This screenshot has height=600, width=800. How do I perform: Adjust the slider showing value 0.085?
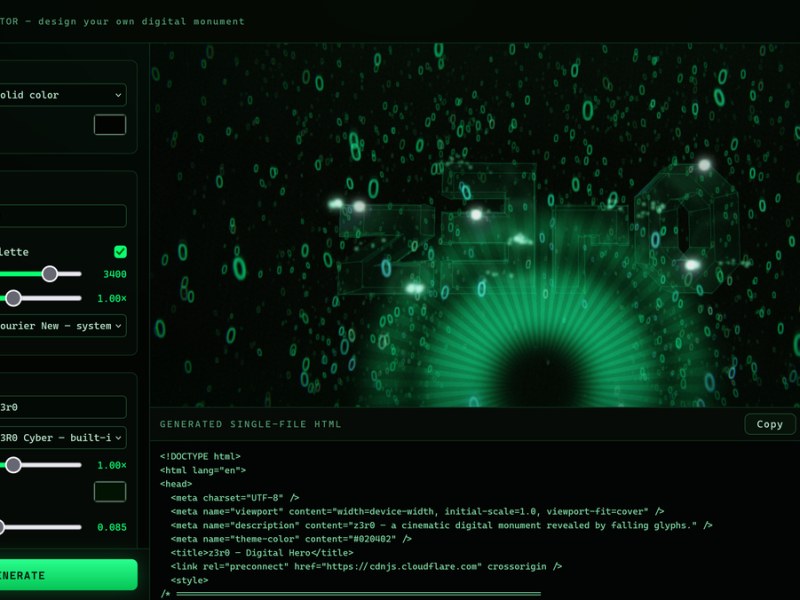(41, 527)
